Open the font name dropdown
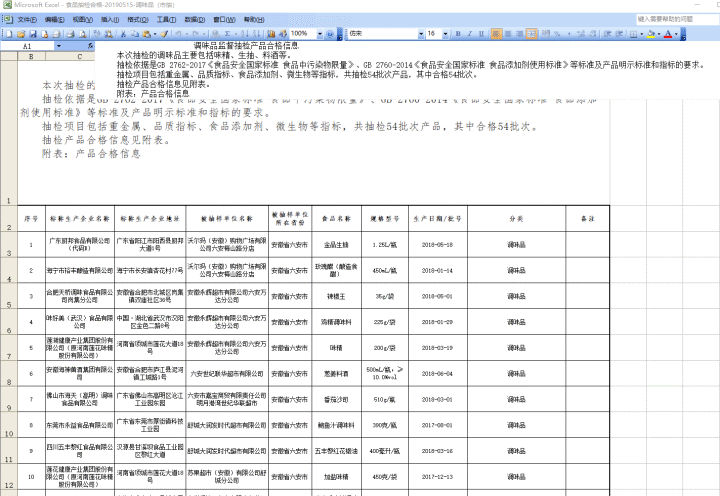 (421, 34)
